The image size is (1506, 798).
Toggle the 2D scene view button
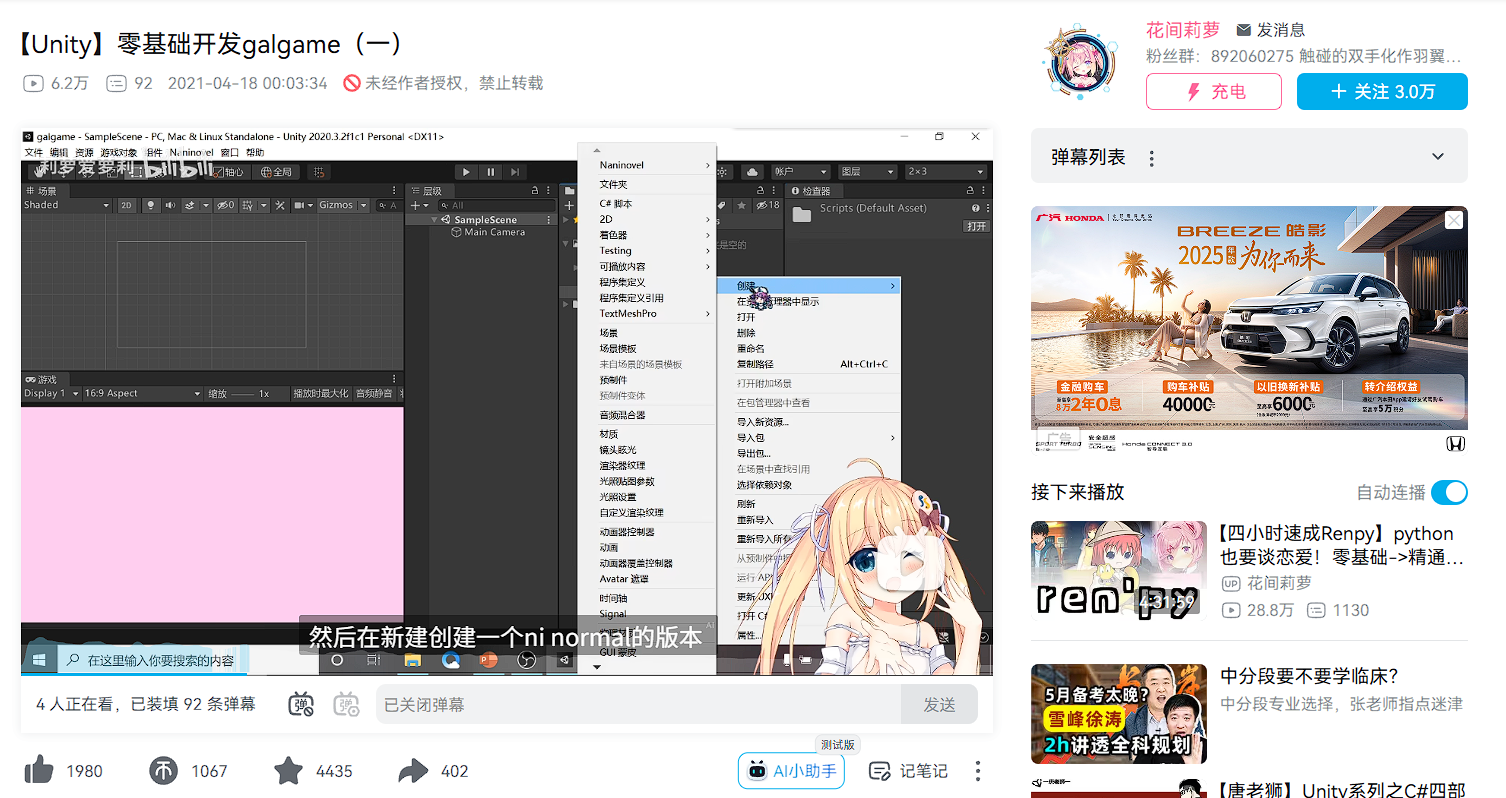[x=127, y=205]
